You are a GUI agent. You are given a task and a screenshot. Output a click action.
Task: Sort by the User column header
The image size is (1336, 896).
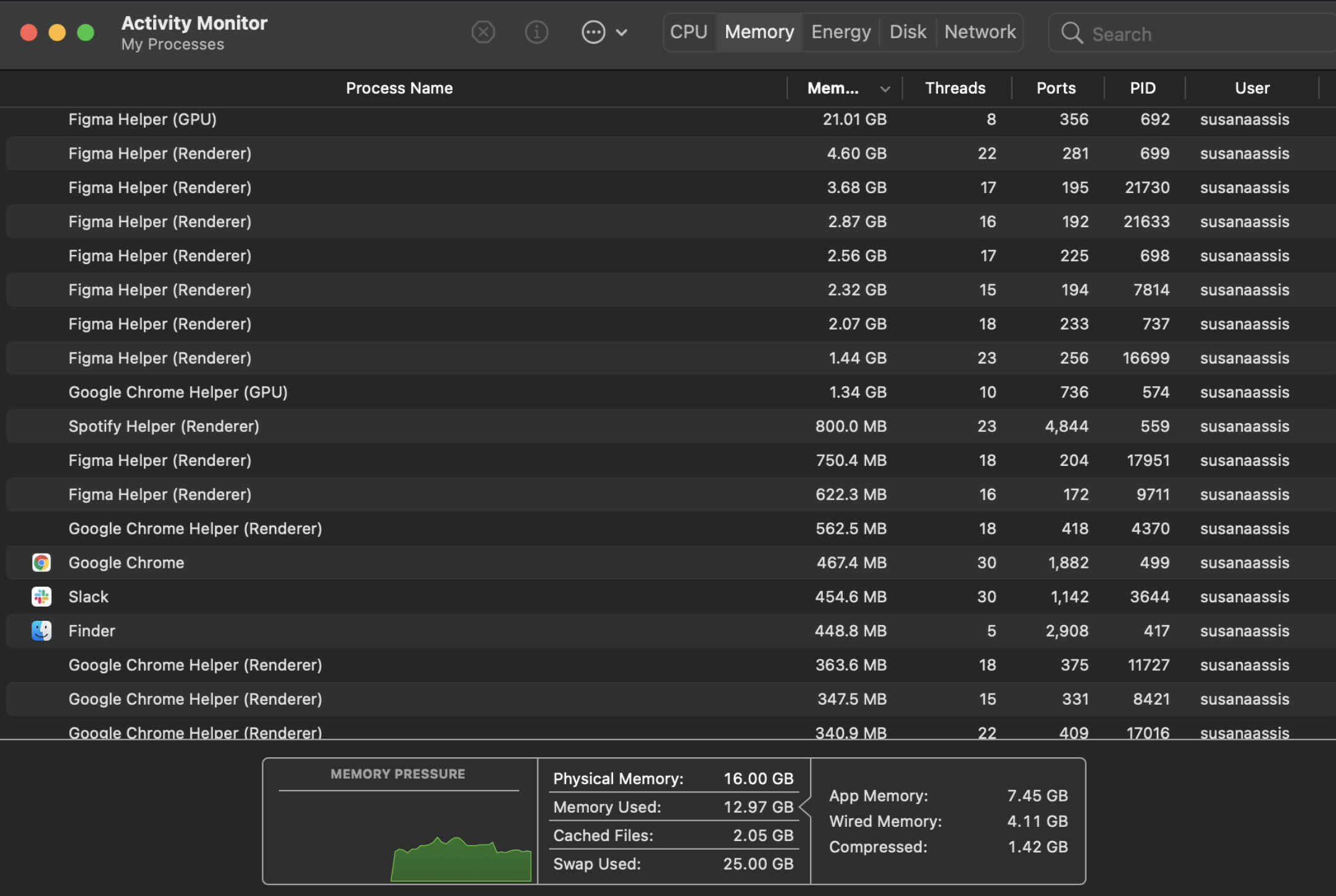[1252, 88]
